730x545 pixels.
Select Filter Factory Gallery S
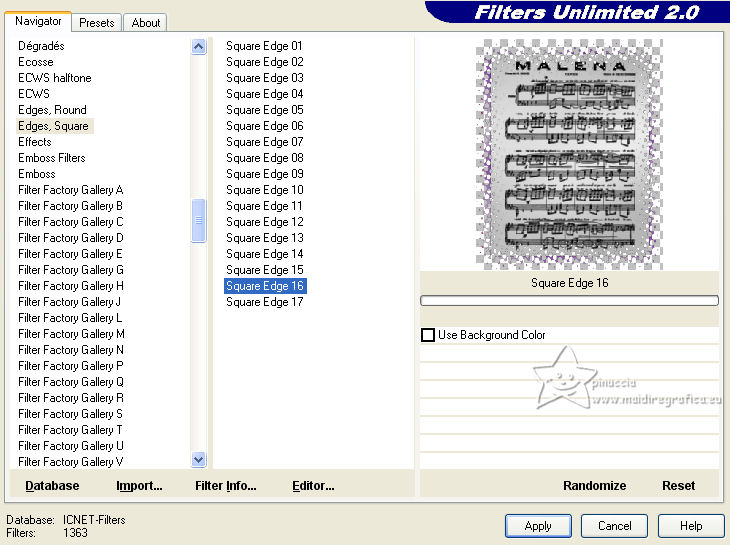point(70,414)
